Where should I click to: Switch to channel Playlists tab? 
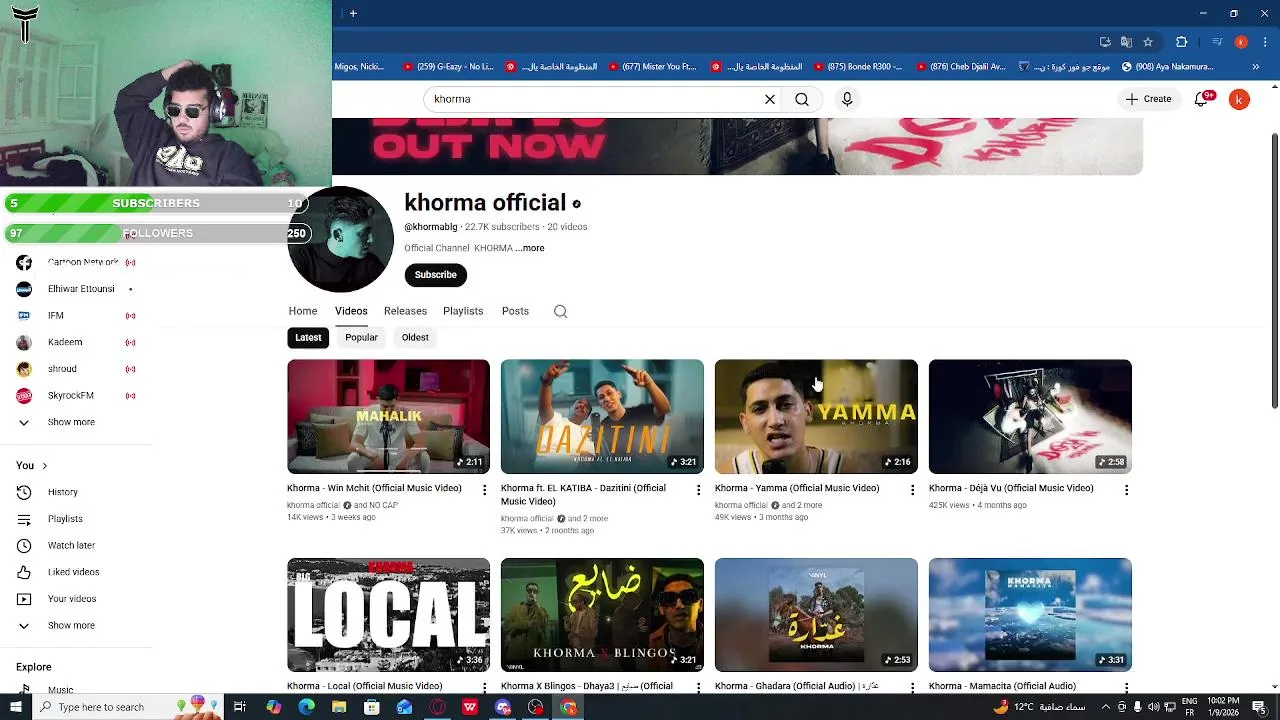[463, 311]
